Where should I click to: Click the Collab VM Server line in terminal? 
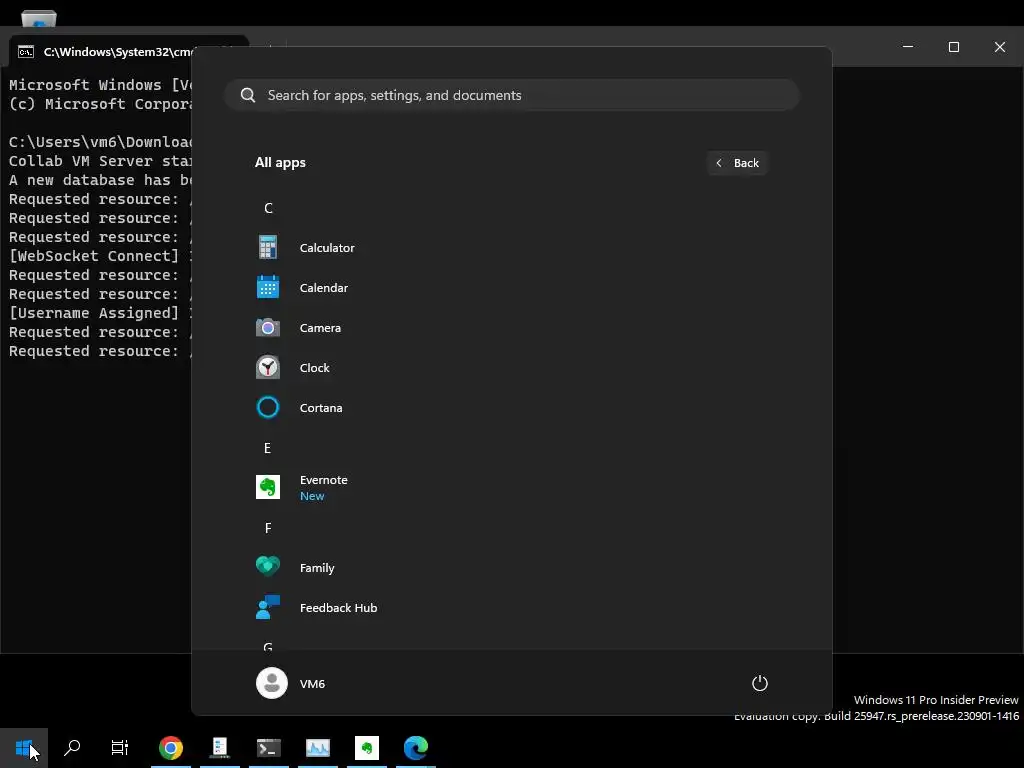(x=100, y=161)
